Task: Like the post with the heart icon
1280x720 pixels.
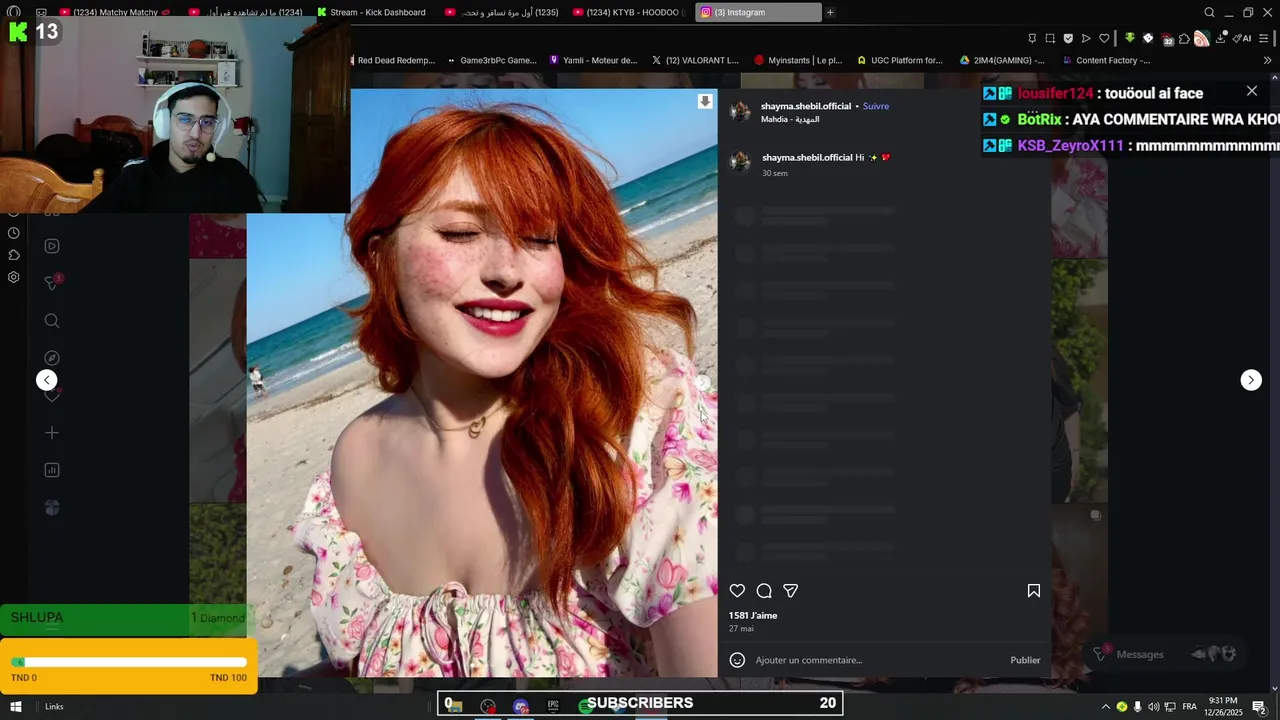Action: click(x=737, y=591)
